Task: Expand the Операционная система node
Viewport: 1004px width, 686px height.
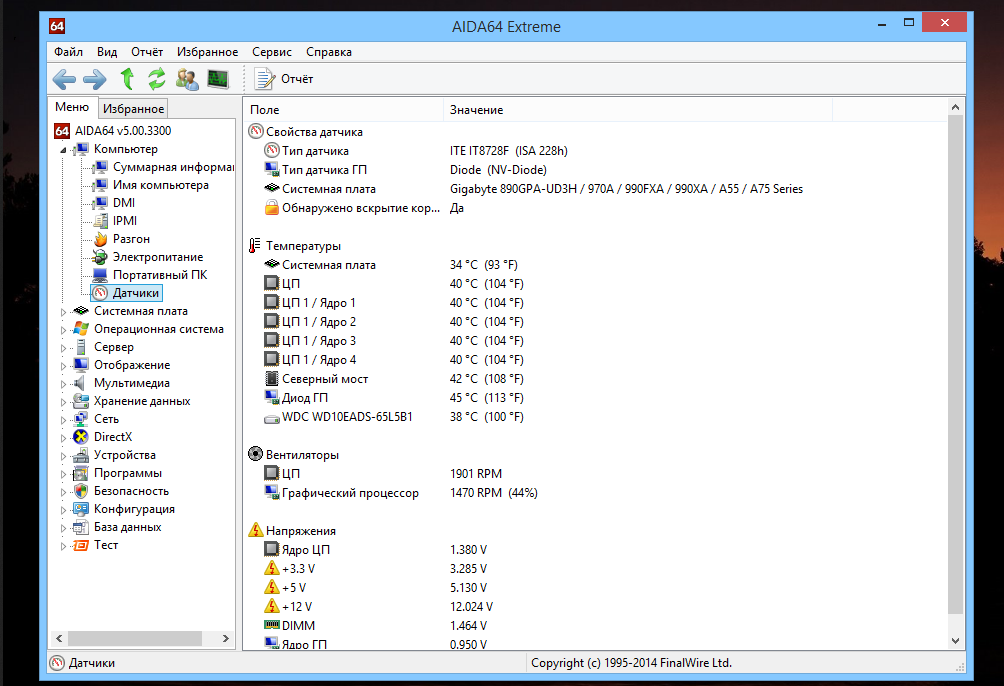Action: pos(63,330)
